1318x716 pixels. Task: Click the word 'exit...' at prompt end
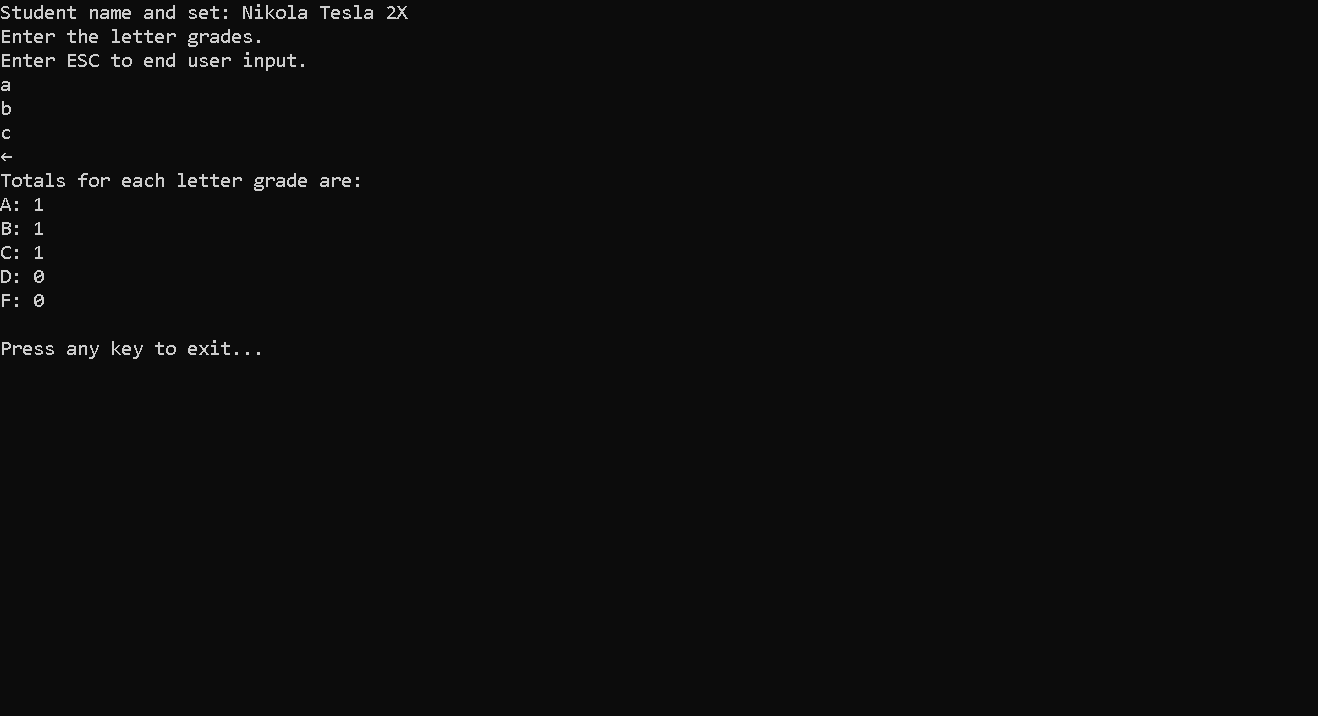[225, 349]
